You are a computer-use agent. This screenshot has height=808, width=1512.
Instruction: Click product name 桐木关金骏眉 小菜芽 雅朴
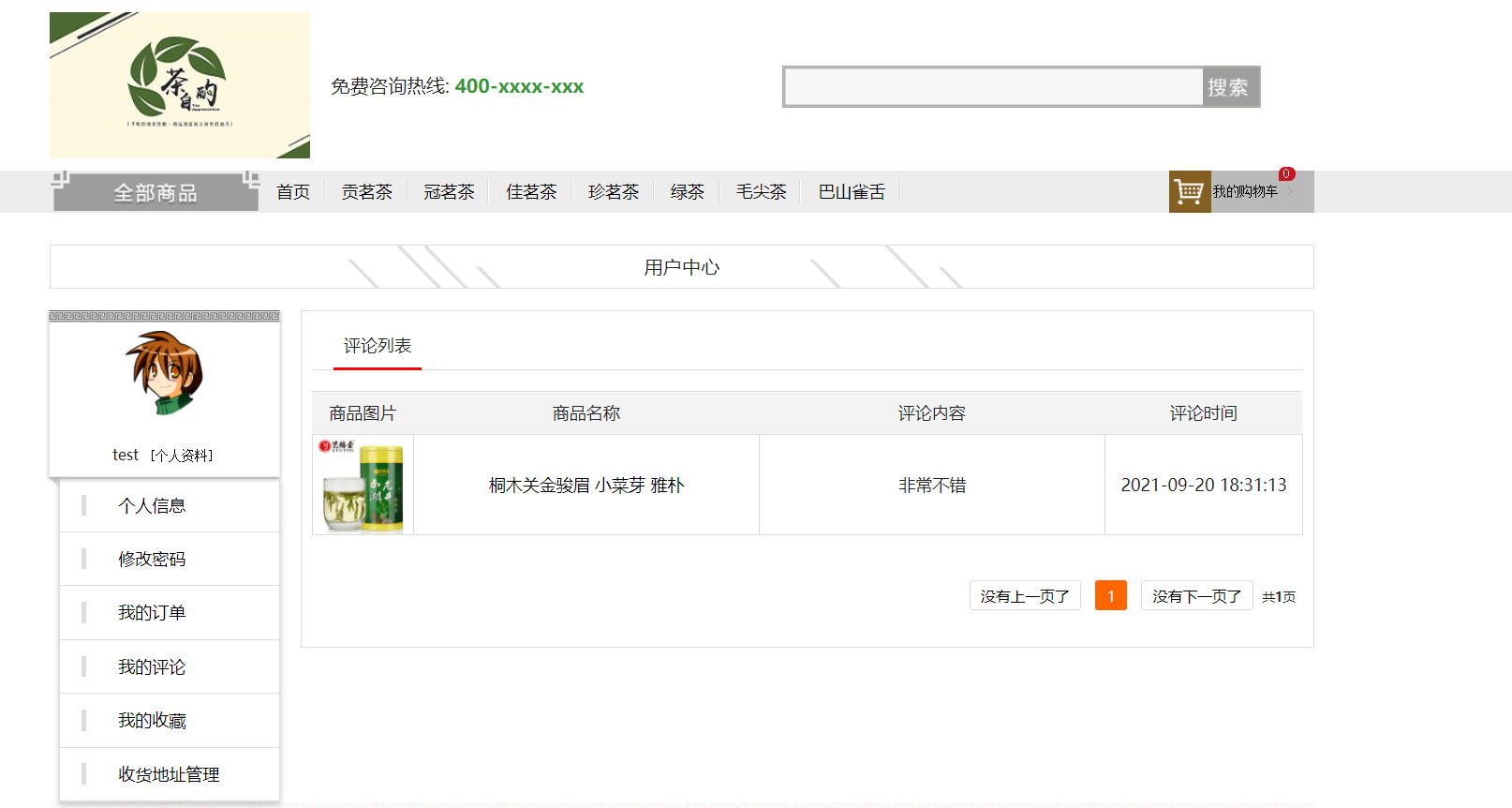(x=586, y=486)
